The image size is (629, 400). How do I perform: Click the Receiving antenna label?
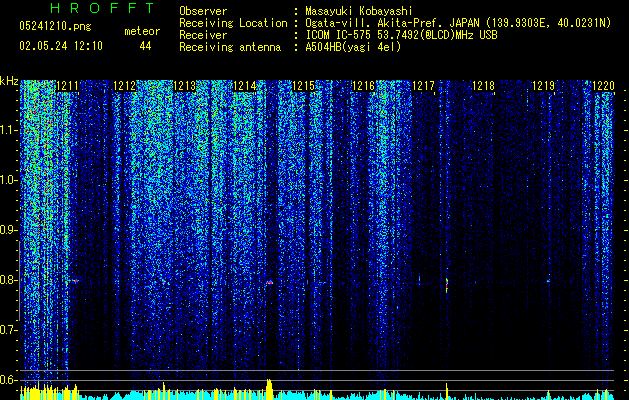click(230, 47)
